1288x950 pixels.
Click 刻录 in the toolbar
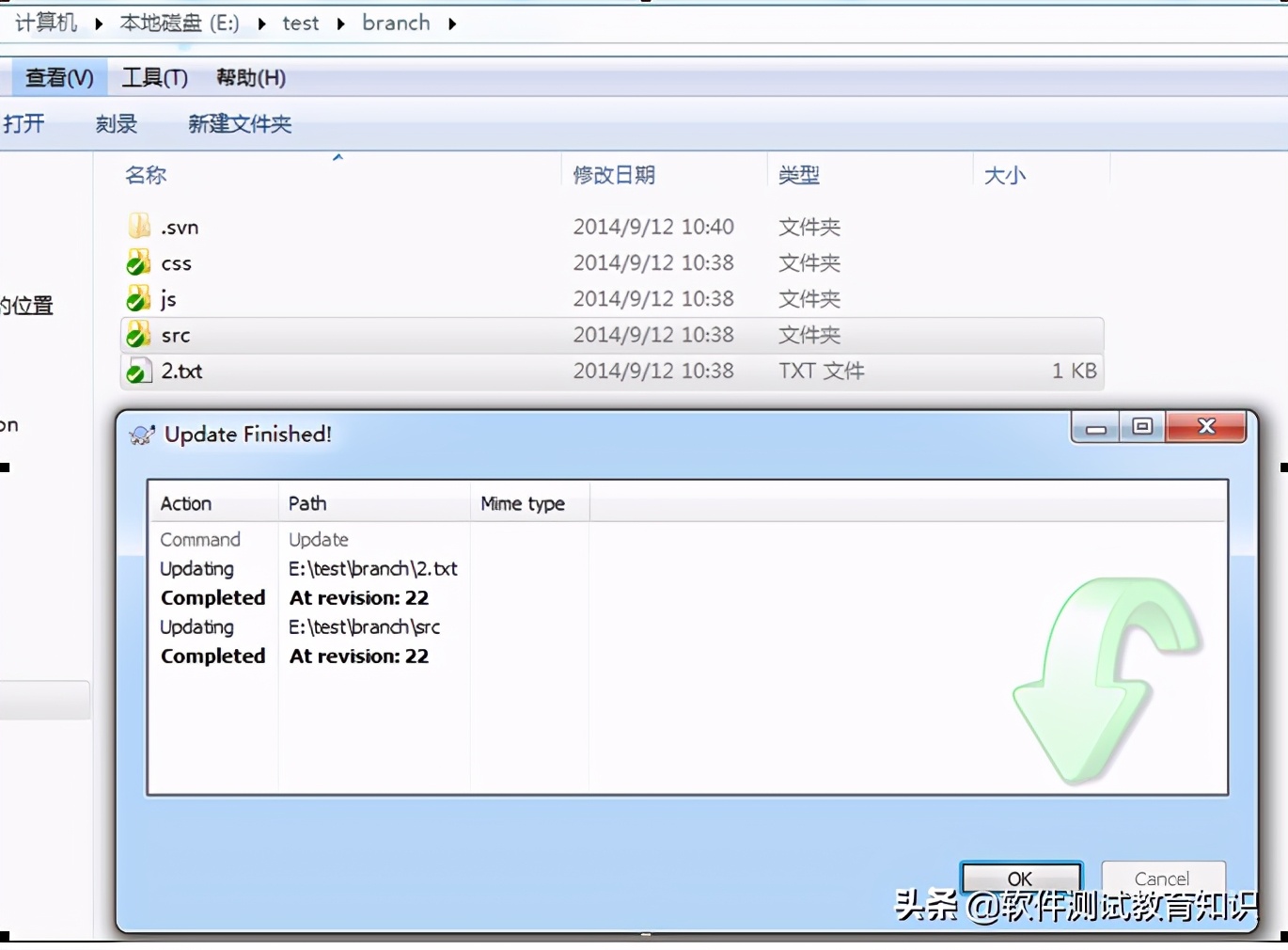click(116, 123)
